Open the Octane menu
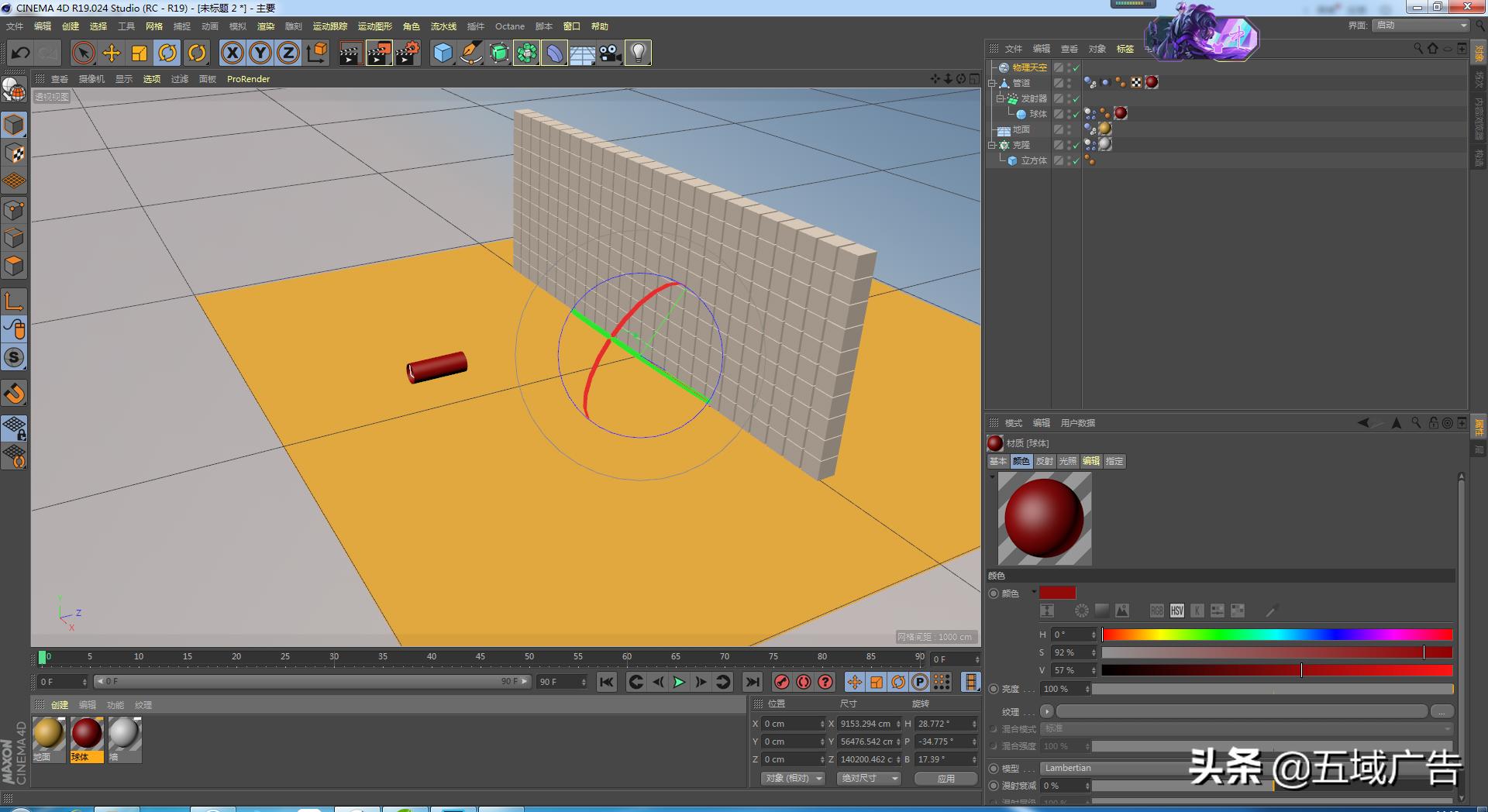 [510, 26]
